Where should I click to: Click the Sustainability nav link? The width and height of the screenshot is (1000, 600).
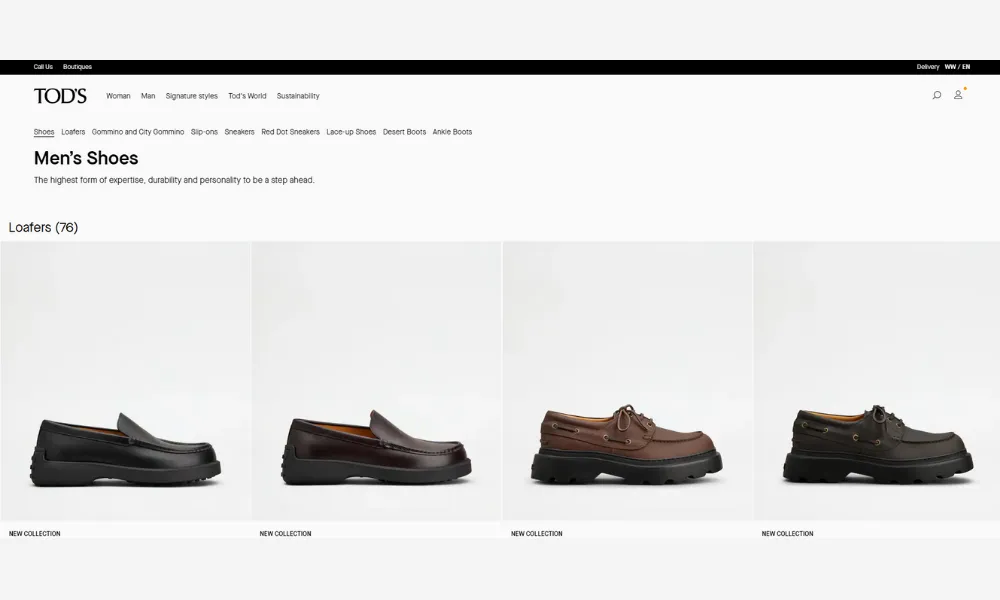pos(298,97)
